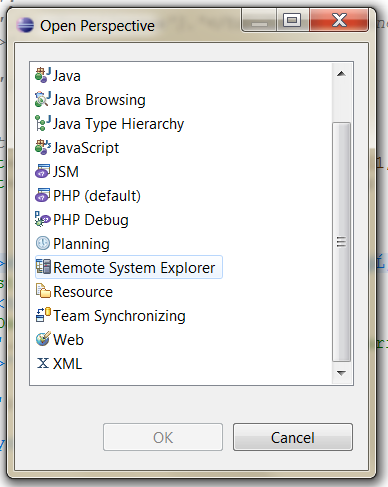
Task: Select the Java Browsing list entry
Action: pyautogui.click(x=99, y=100)
